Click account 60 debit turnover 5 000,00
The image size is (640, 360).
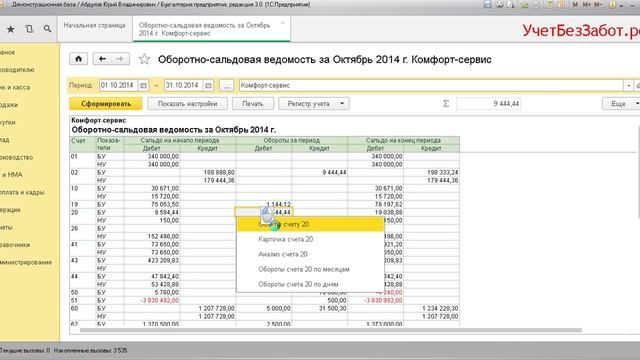pyautogui.click(x=264, y=308)
